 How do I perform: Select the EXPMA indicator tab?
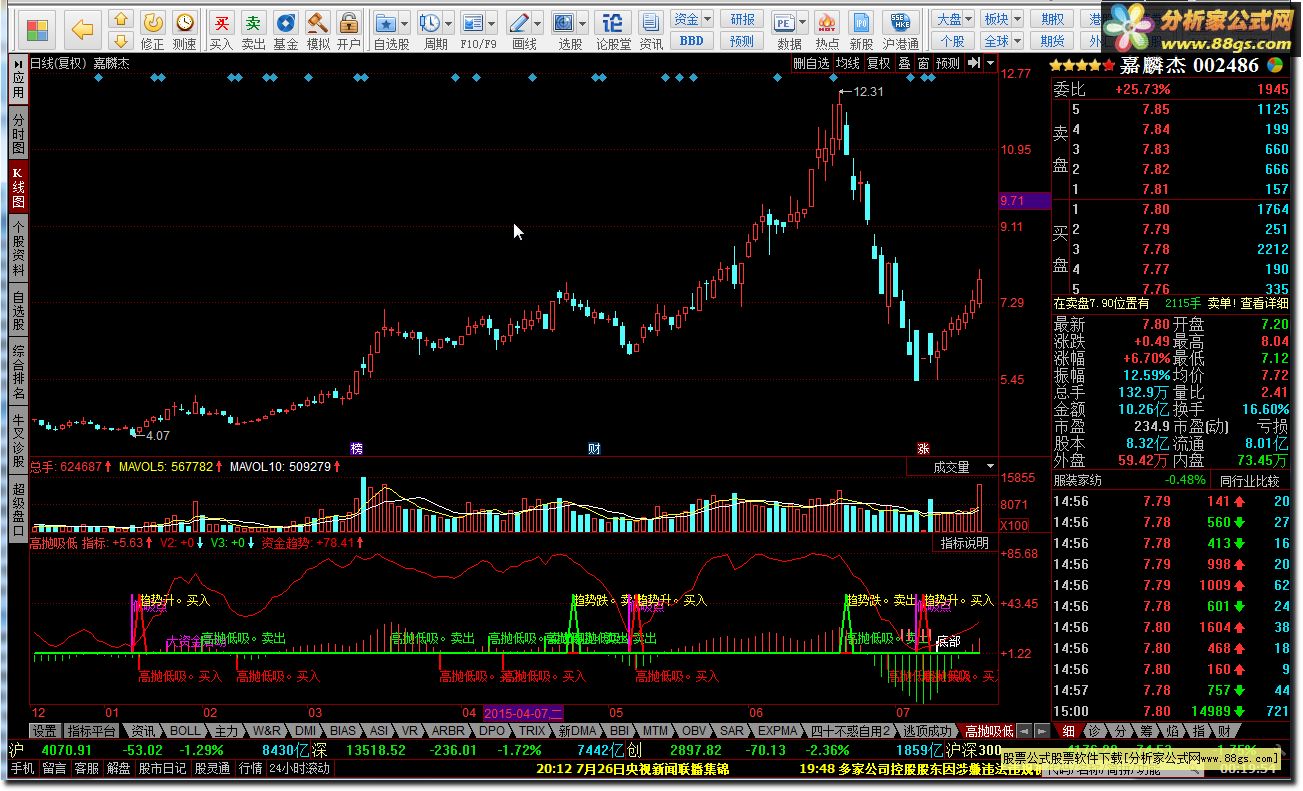click(x=778, y=731)
